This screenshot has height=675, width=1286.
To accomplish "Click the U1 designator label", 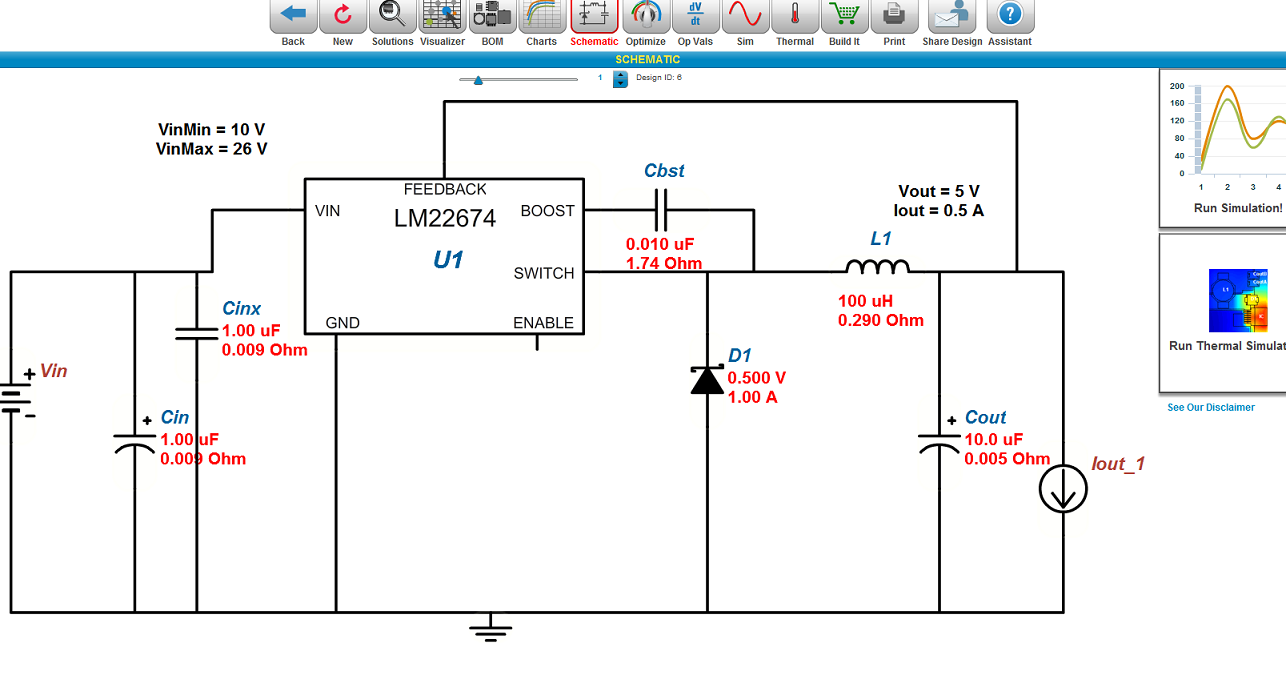I will (x=448, y=260).
